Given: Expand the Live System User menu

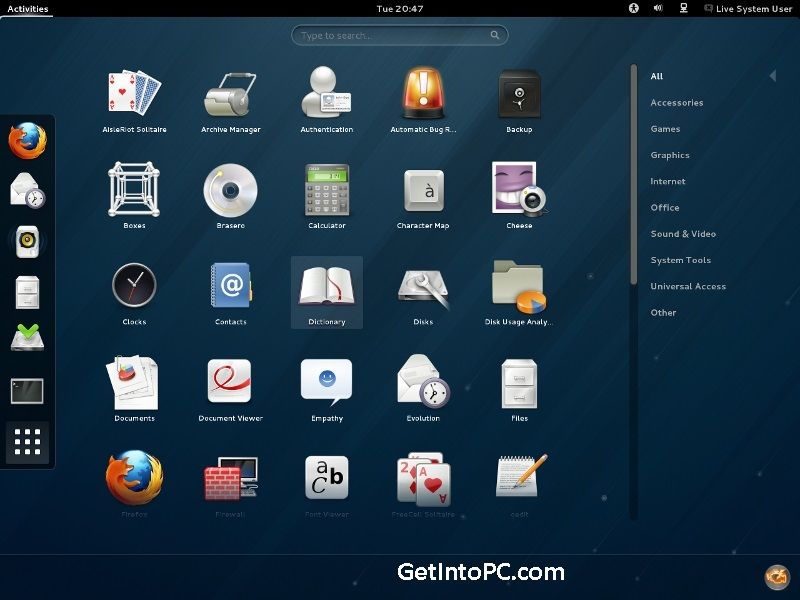Looking at the screenshot, I should (748, 8).
